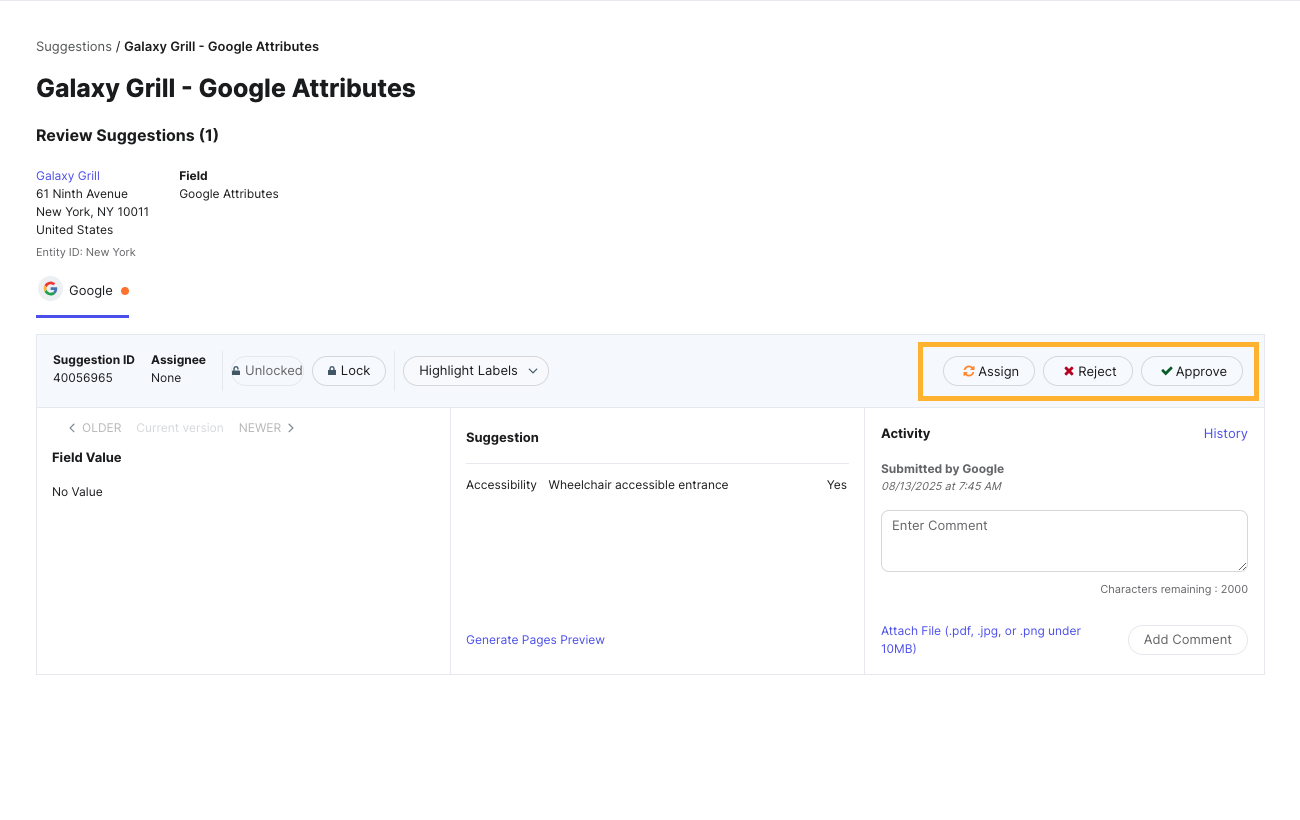This screenshot has height=820, width=1300.
Task: Click the open-lock icon on the Unlocked button
Action: coord(239,370)
